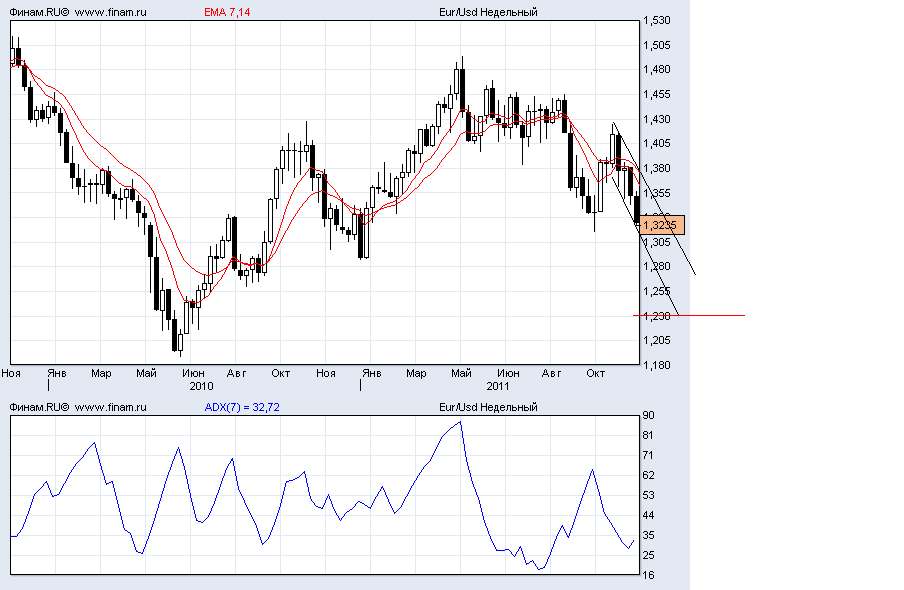Click 'www.finam.ru' text above the price chart
The height and width of the screenshot is (590, 904).
(111, 12)
